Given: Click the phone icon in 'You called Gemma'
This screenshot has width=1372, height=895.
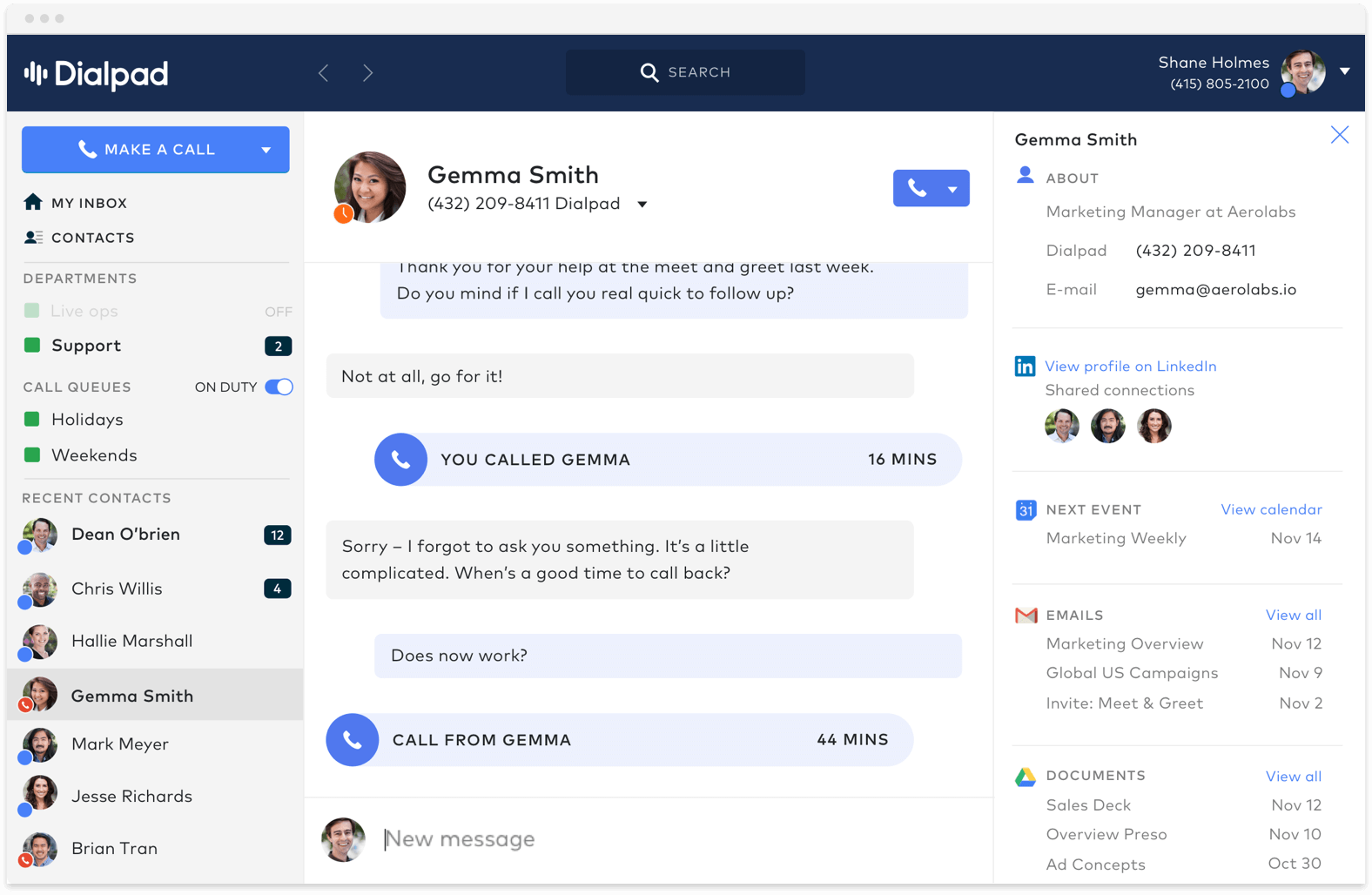Looking at the screenshot, I should coord(400,460).
